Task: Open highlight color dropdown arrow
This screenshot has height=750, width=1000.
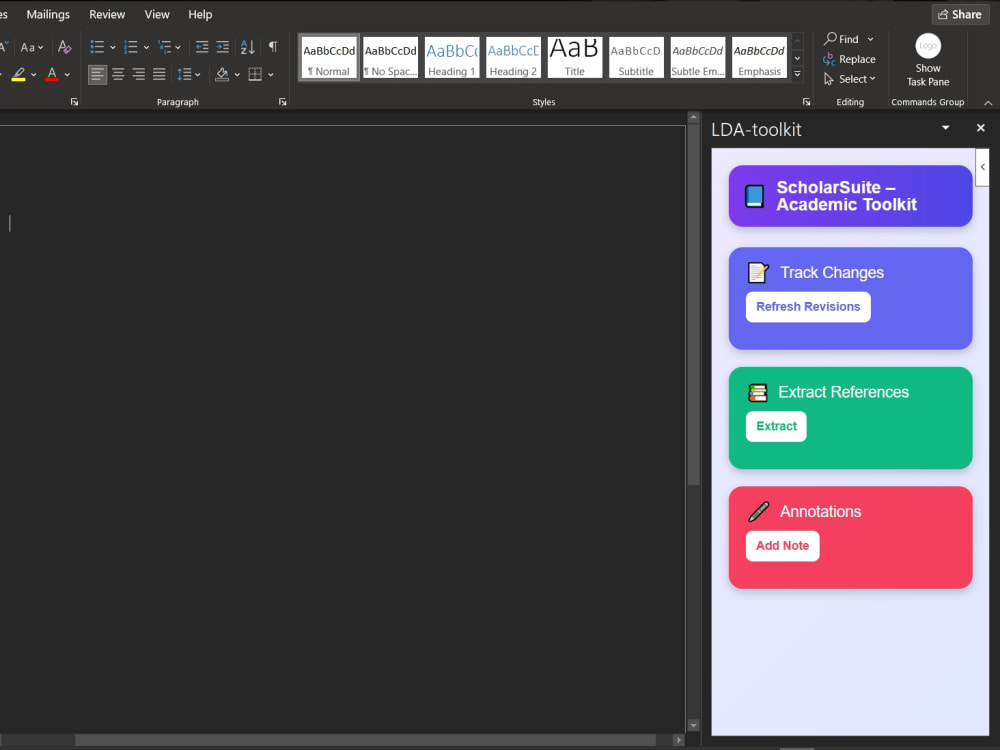Action: point(34,75)
